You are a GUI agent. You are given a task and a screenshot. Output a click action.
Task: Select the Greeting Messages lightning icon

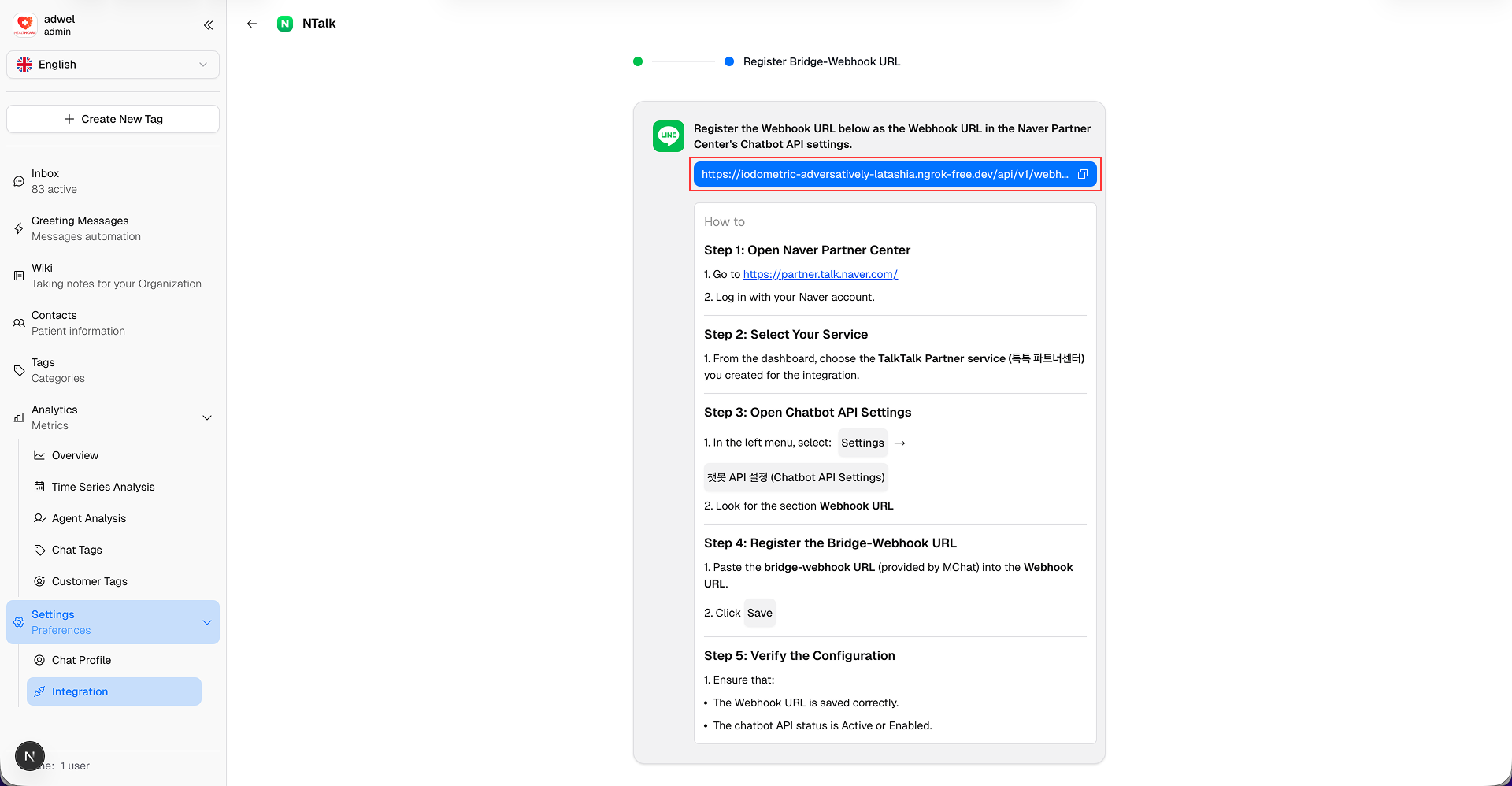[18, 228]
